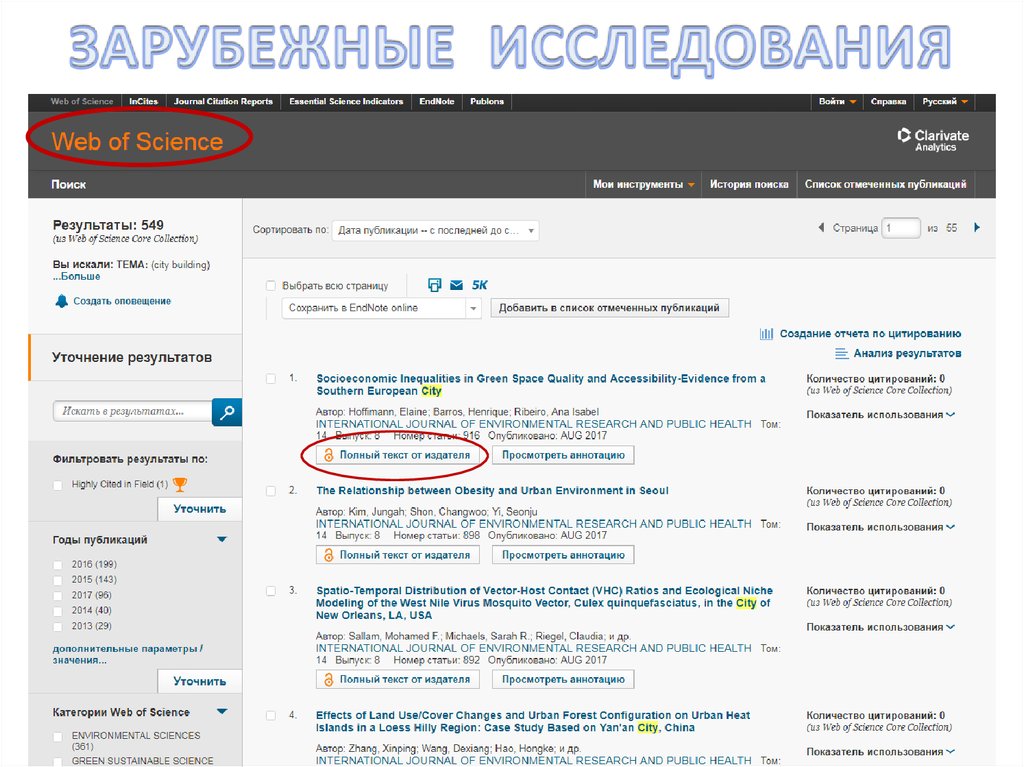
Task: Click 'Уточнить' button under Highly Cited filter
Action: tap(200, 509)
